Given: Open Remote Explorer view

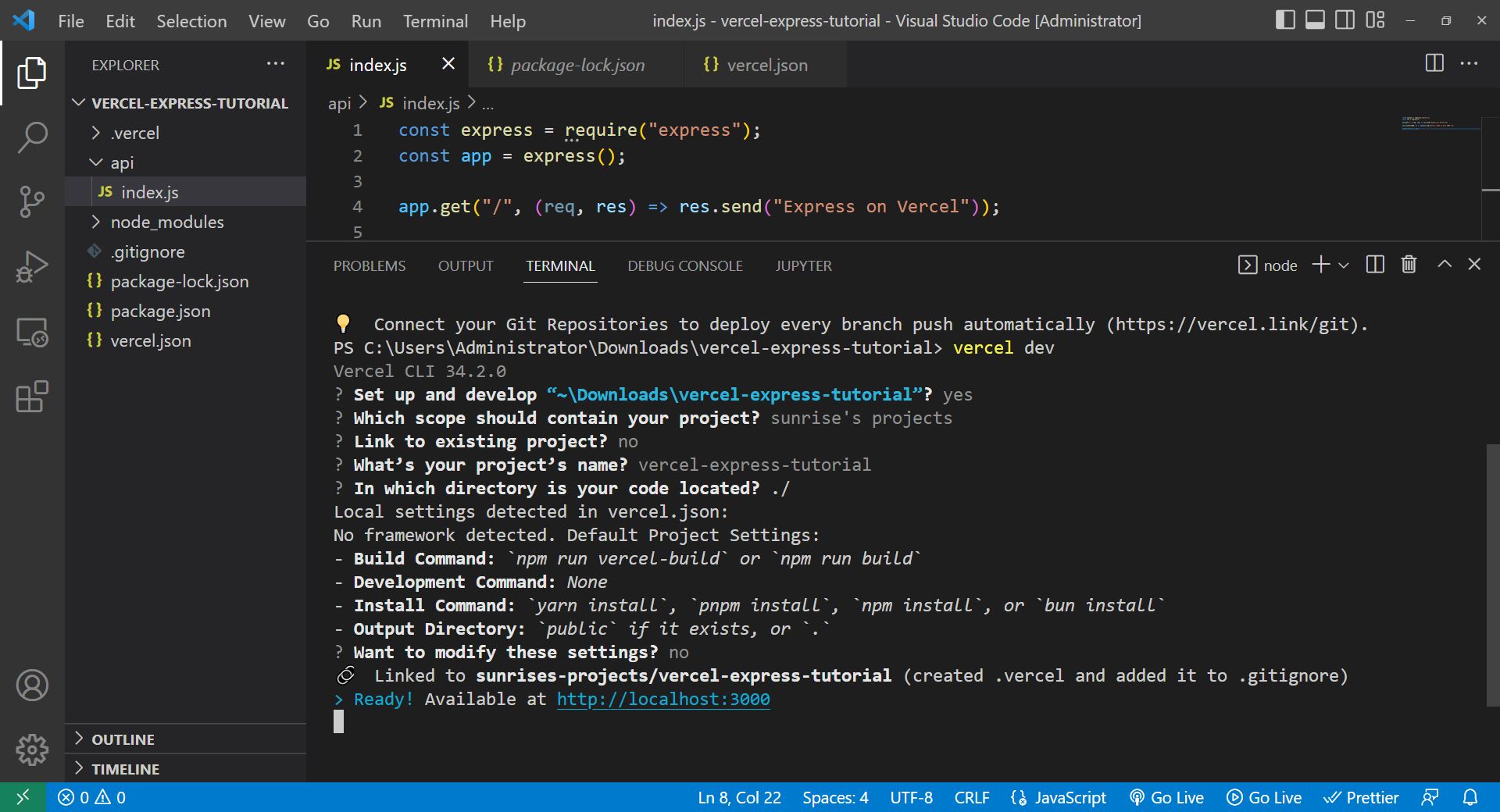Looking at the screenshot, I should click(32, 332).
